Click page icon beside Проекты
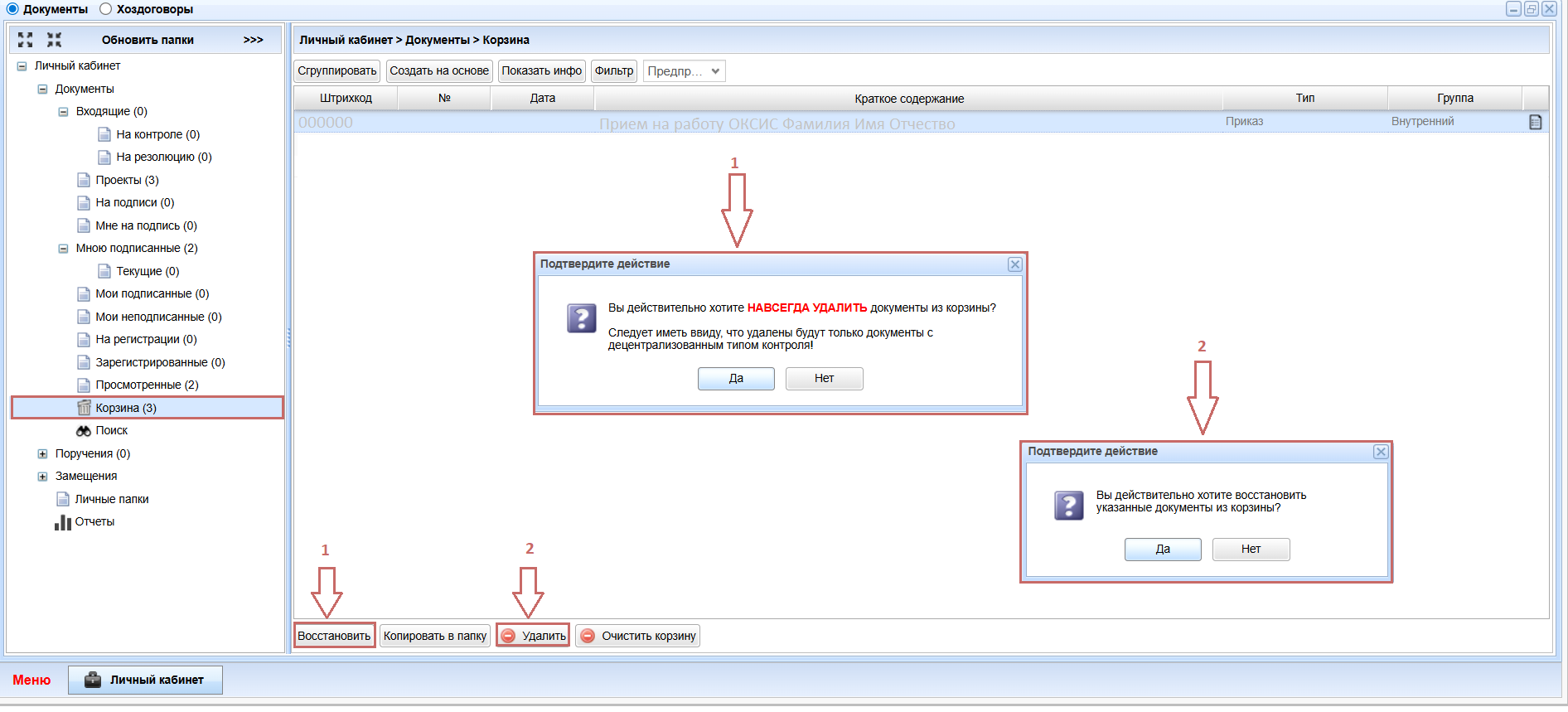1568x712 pixels. pyautogui.click(x=84, y=180)
